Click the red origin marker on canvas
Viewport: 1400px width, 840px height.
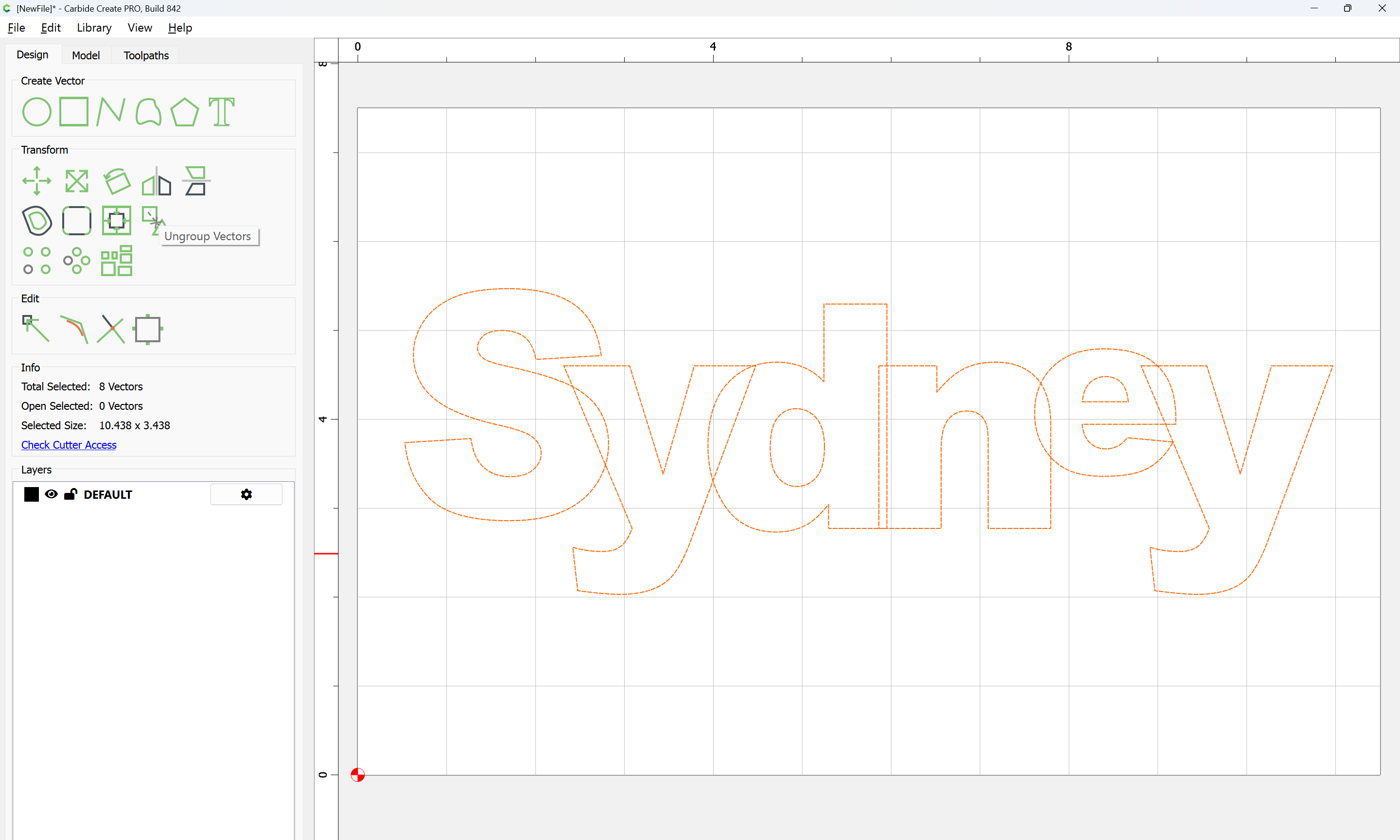coord(358,774)
